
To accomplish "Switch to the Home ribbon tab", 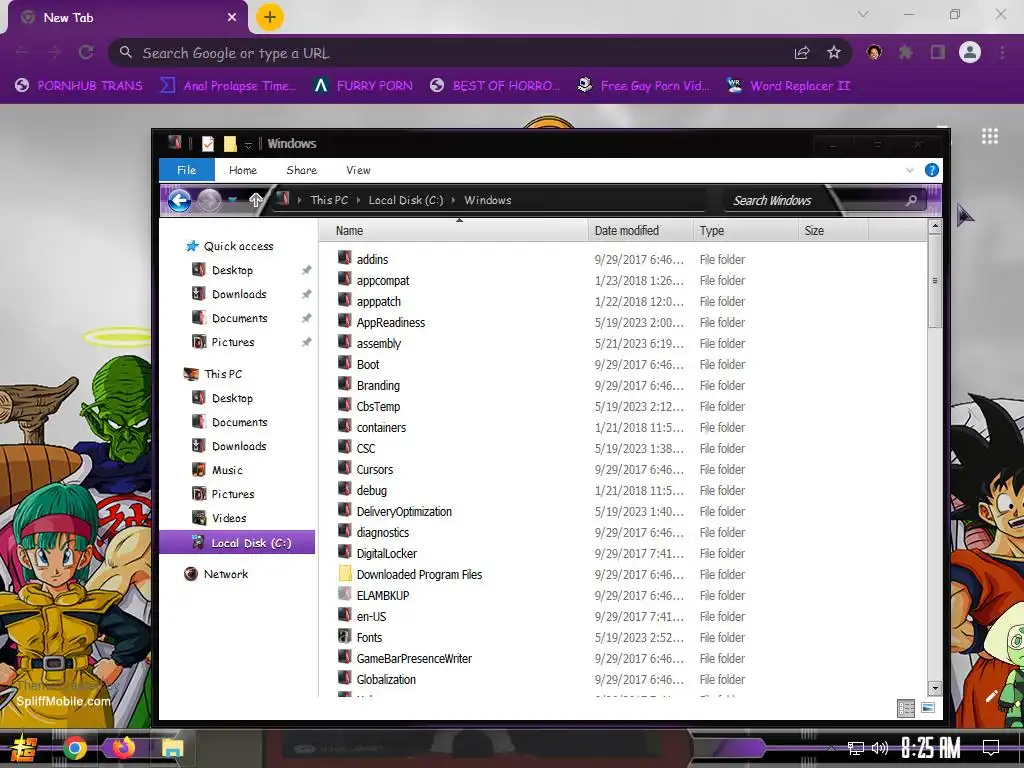I will click(x=243, y=170).
